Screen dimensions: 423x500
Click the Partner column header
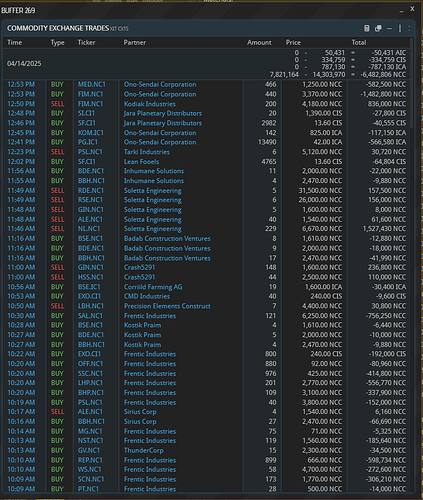pyautogui.click(x=135, y=43)
